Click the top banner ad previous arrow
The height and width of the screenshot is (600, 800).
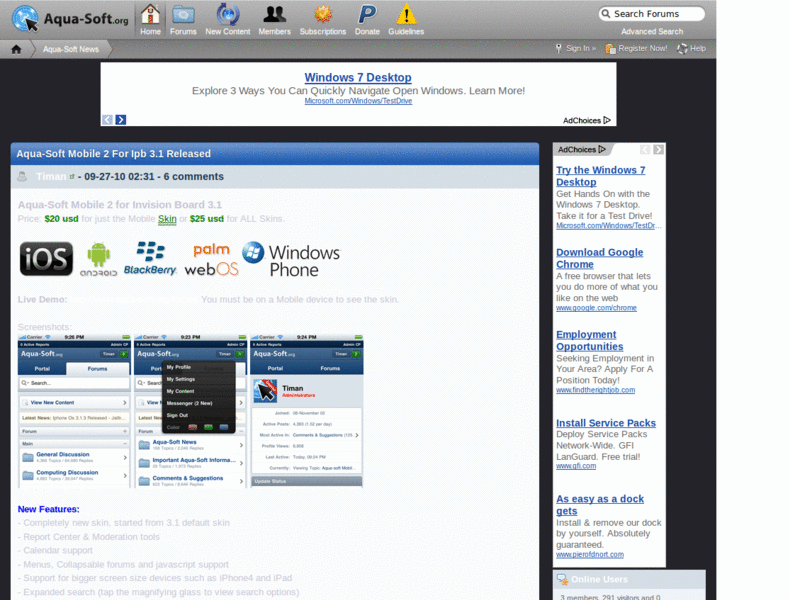point(107,119)
